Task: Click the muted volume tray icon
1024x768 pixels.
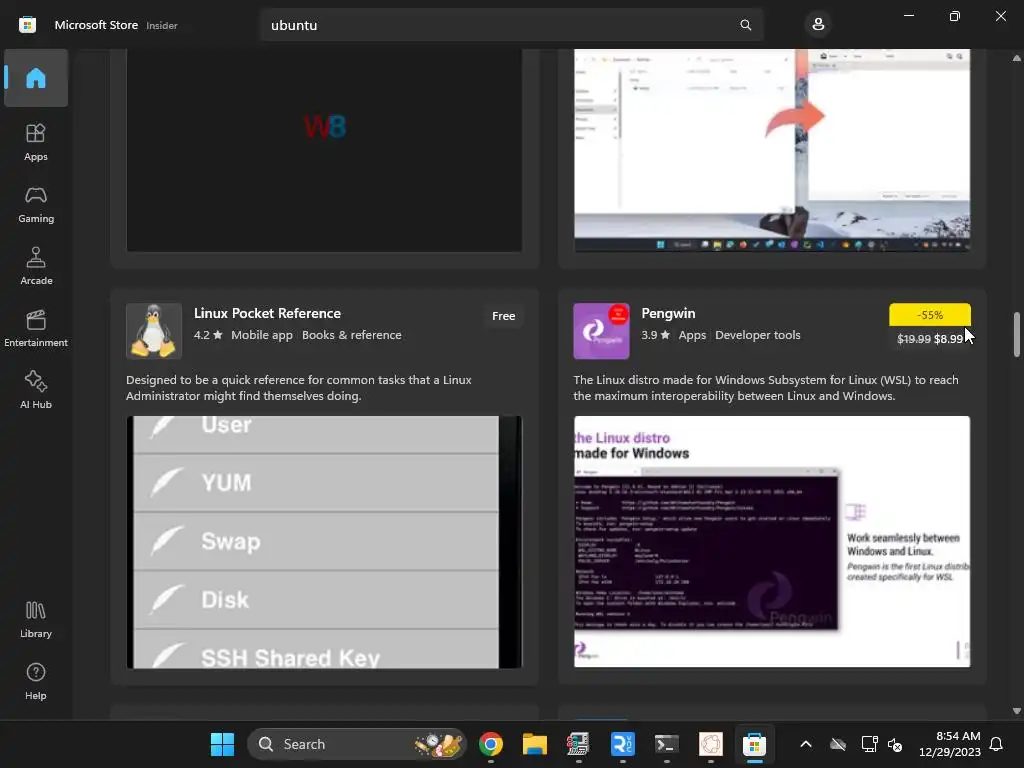Action: 895,744
